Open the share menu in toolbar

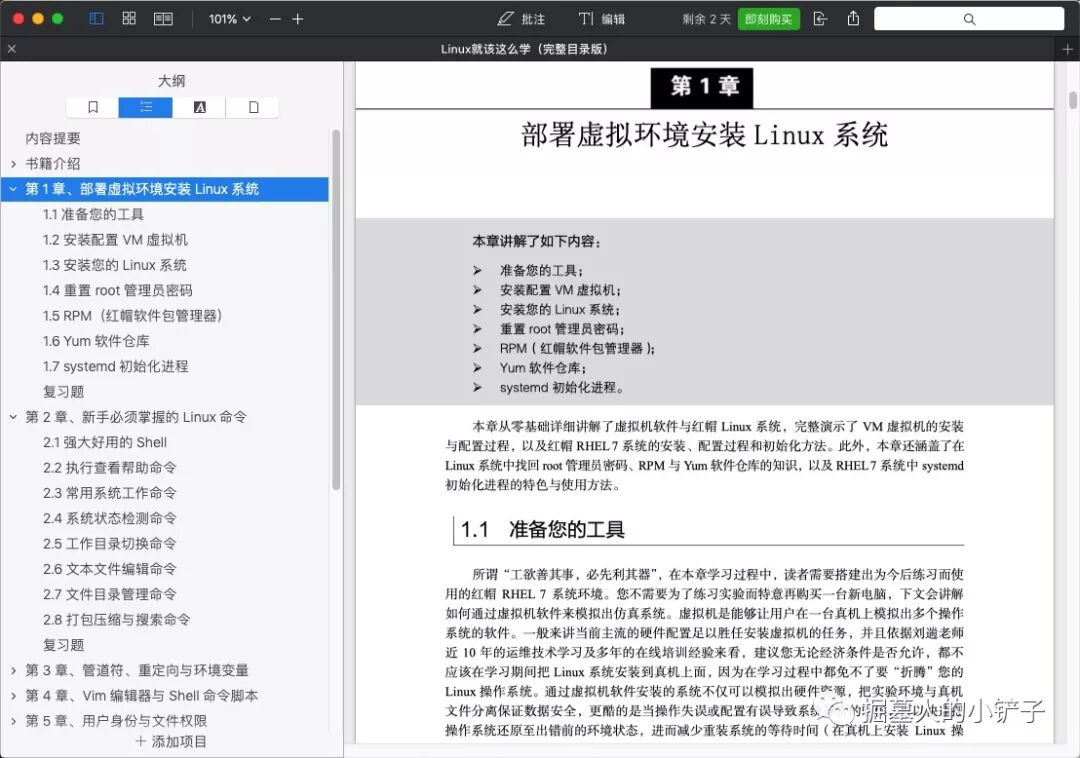tap(853, 18)
